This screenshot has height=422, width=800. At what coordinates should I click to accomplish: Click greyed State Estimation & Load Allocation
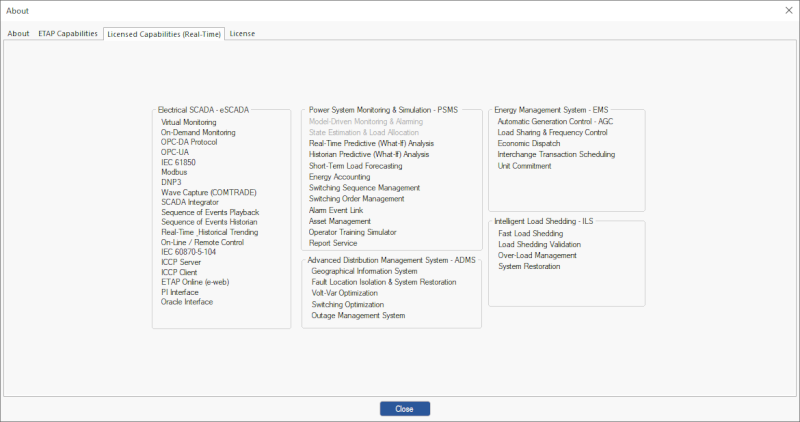tap(364, 132)
